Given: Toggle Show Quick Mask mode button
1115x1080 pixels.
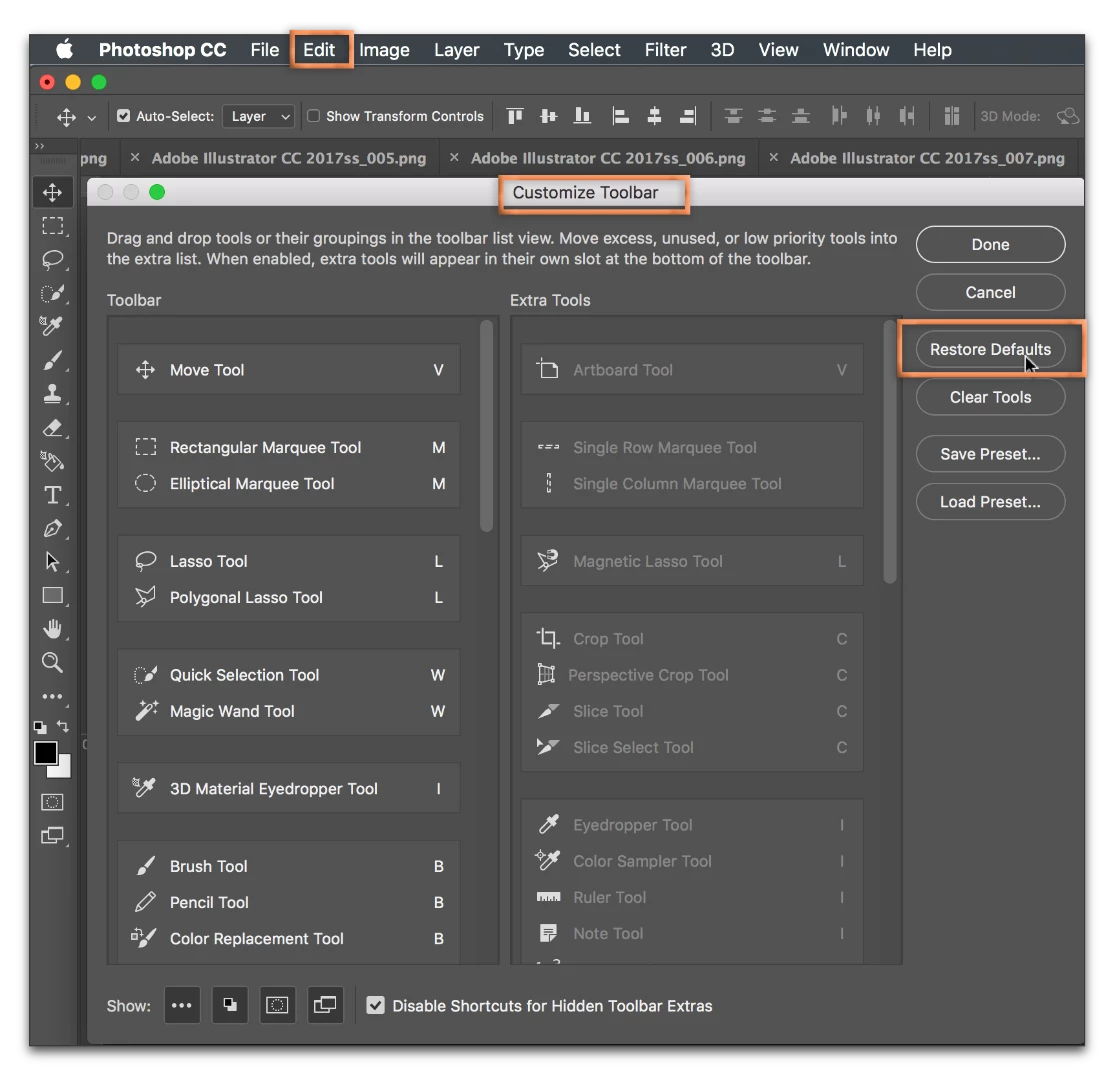Looking at the screenshot, I should [277, 1005].
